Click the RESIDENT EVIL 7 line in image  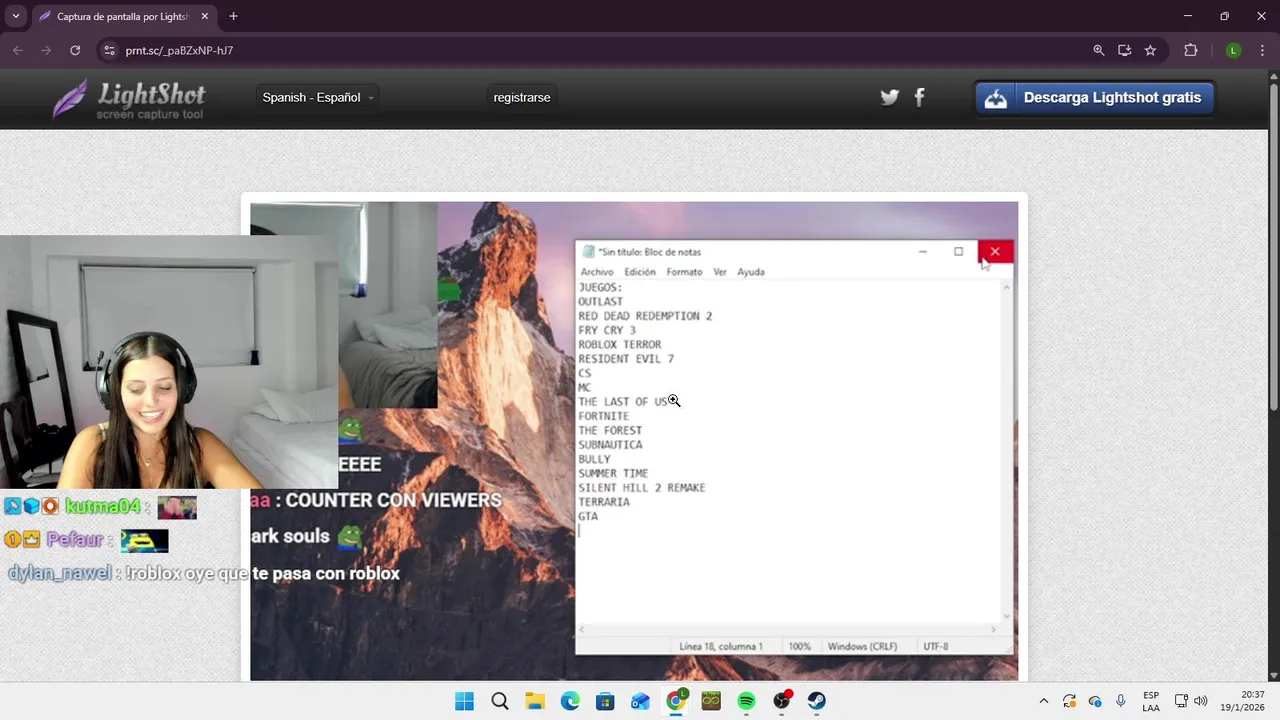pyautogui.click(x=626, y=359)
